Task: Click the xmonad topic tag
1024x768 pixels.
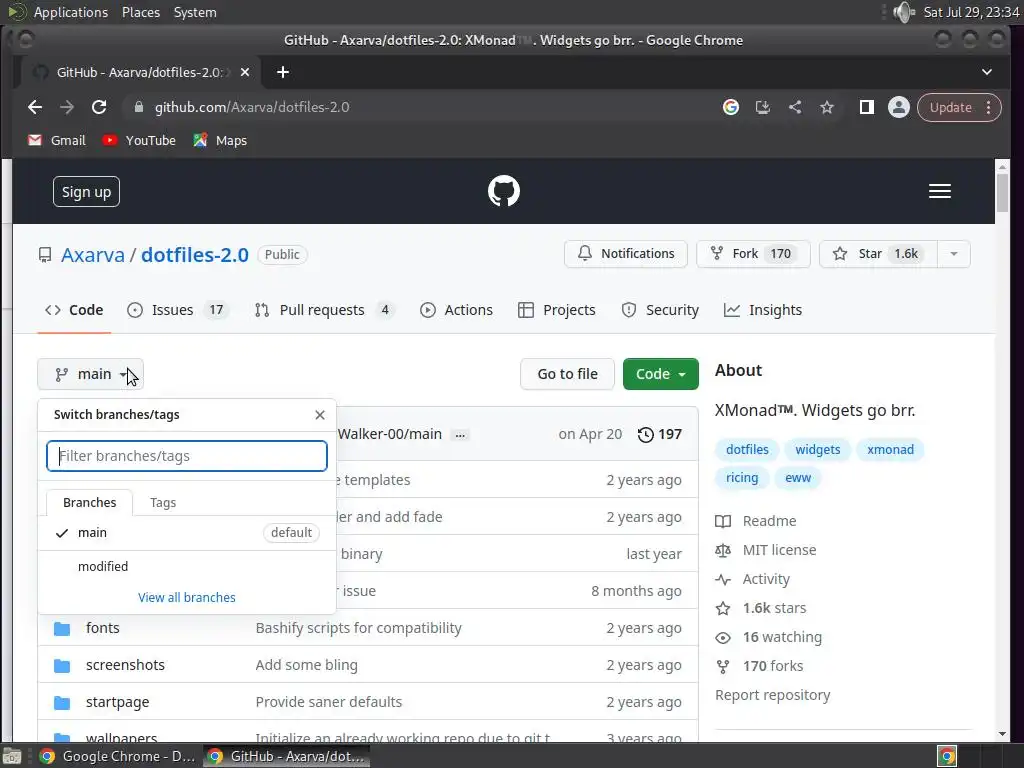Action: [890, 449]
